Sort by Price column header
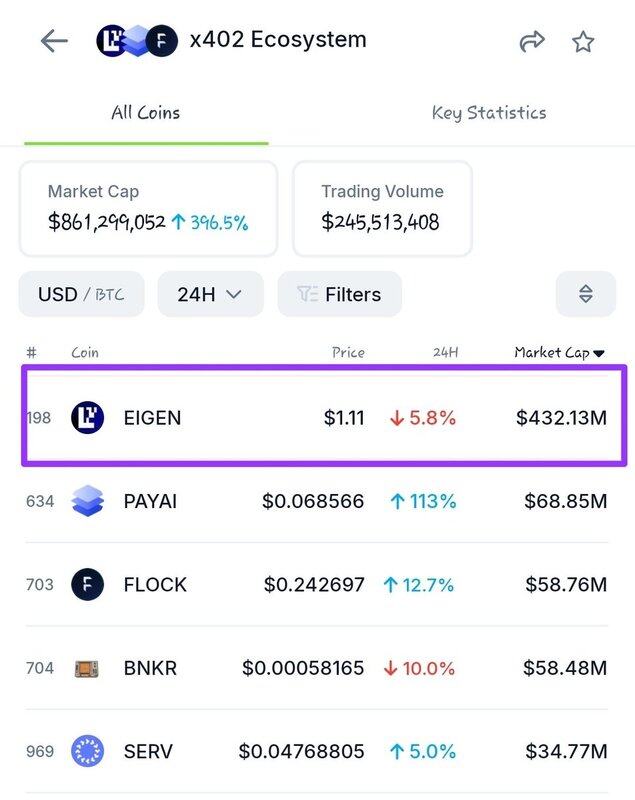 click(348, 352)
